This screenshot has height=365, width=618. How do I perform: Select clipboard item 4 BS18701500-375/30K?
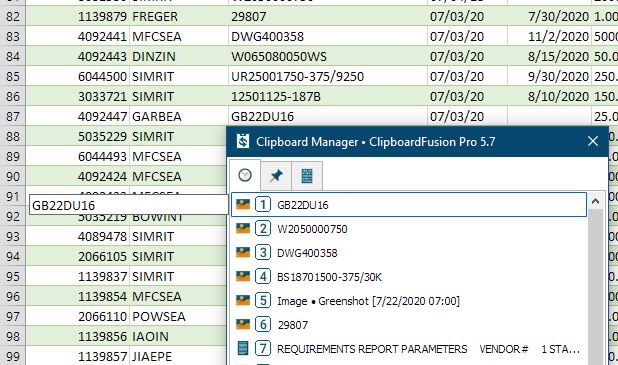coord(409,277)
